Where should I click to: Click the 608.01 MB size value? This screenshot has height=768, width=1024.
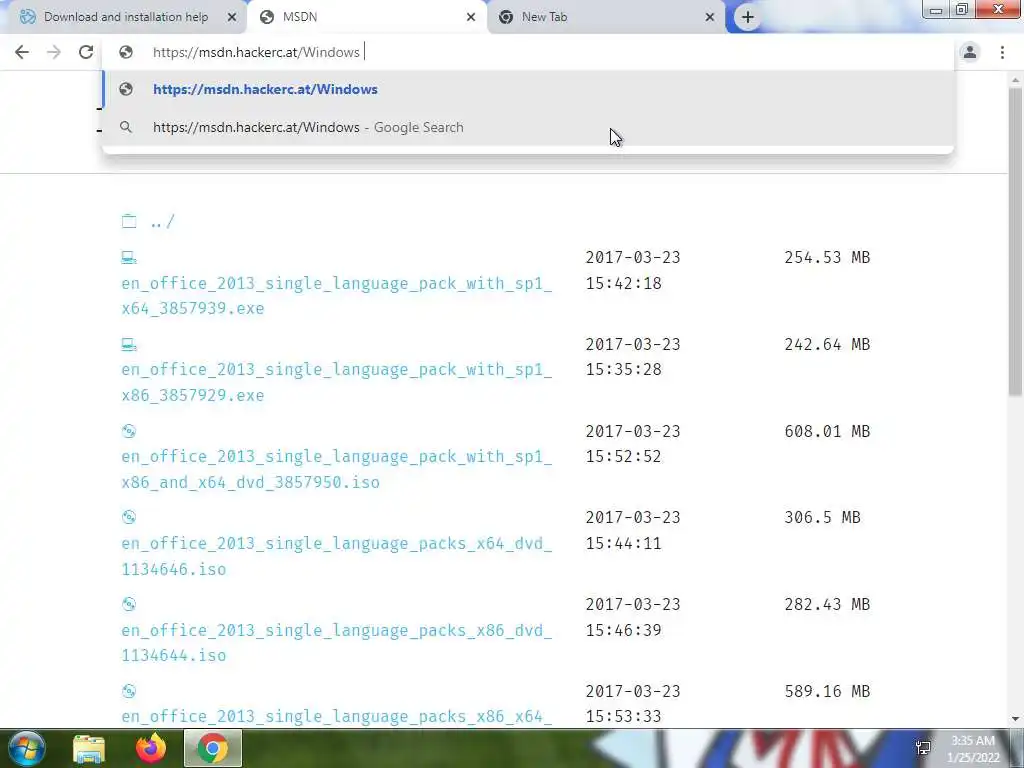(827, 431)
